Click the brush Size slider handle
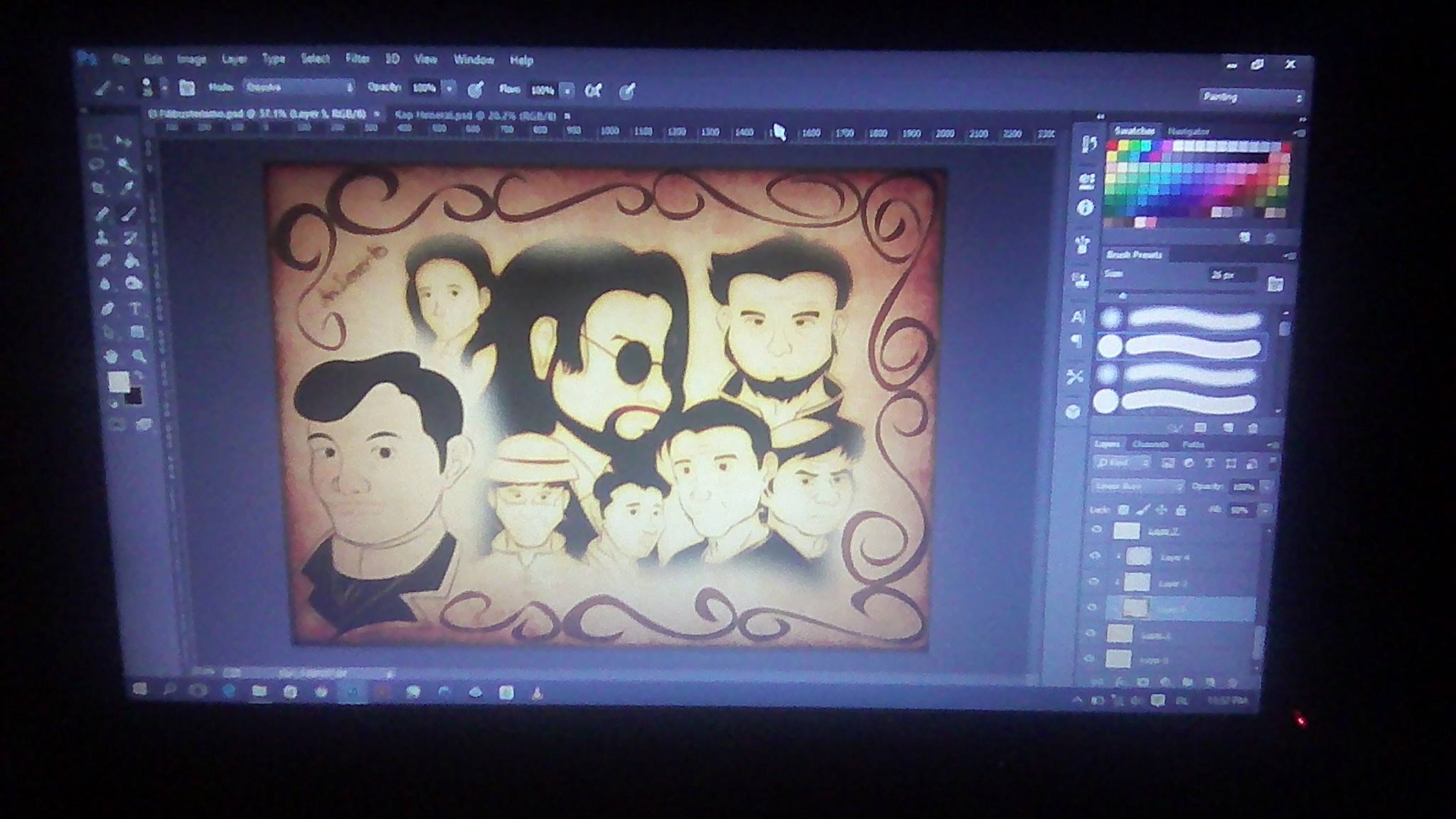 pos(1123,295)
